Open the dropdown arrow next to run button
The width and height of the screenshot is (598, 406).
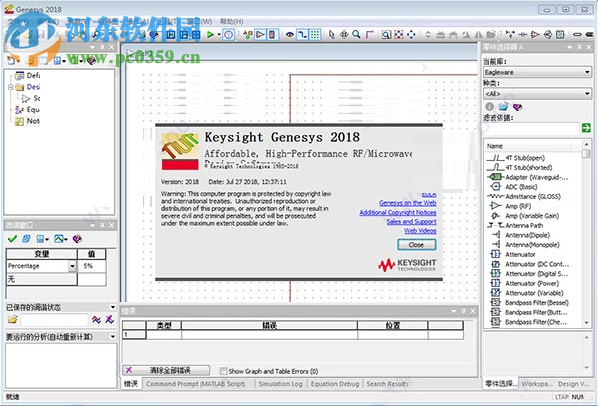click(x=219, y=35)
